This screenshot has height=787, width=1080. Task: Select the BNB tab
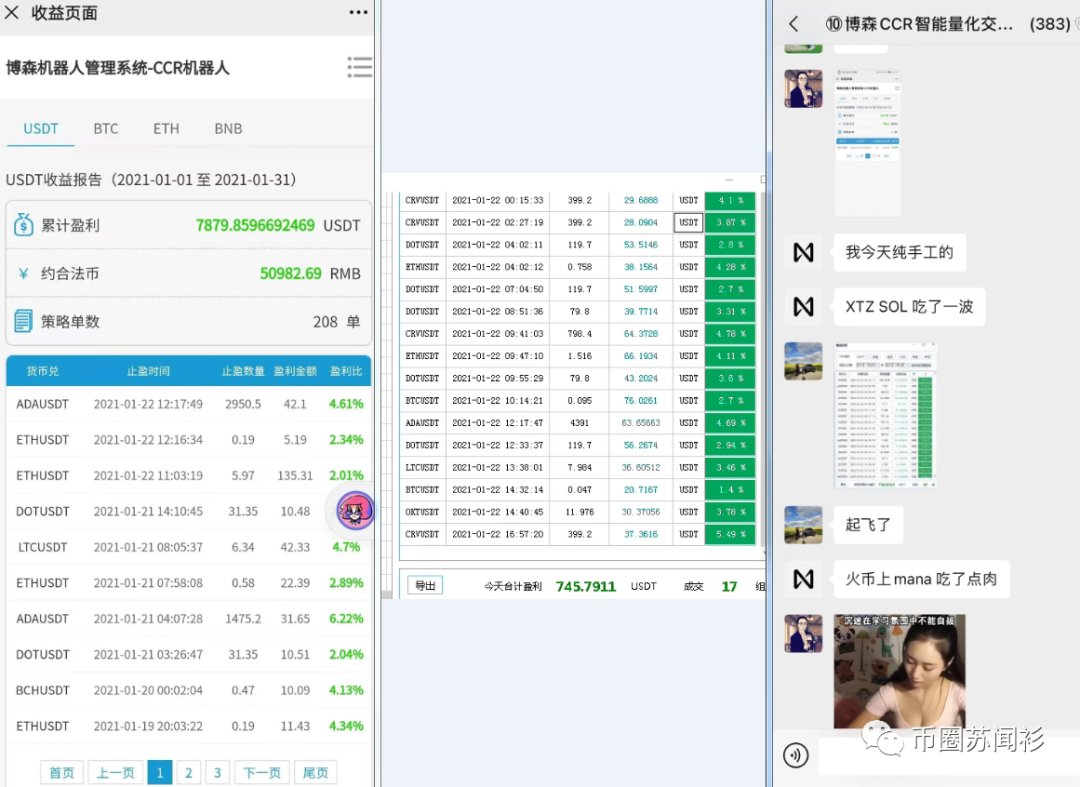click(228, 128)
